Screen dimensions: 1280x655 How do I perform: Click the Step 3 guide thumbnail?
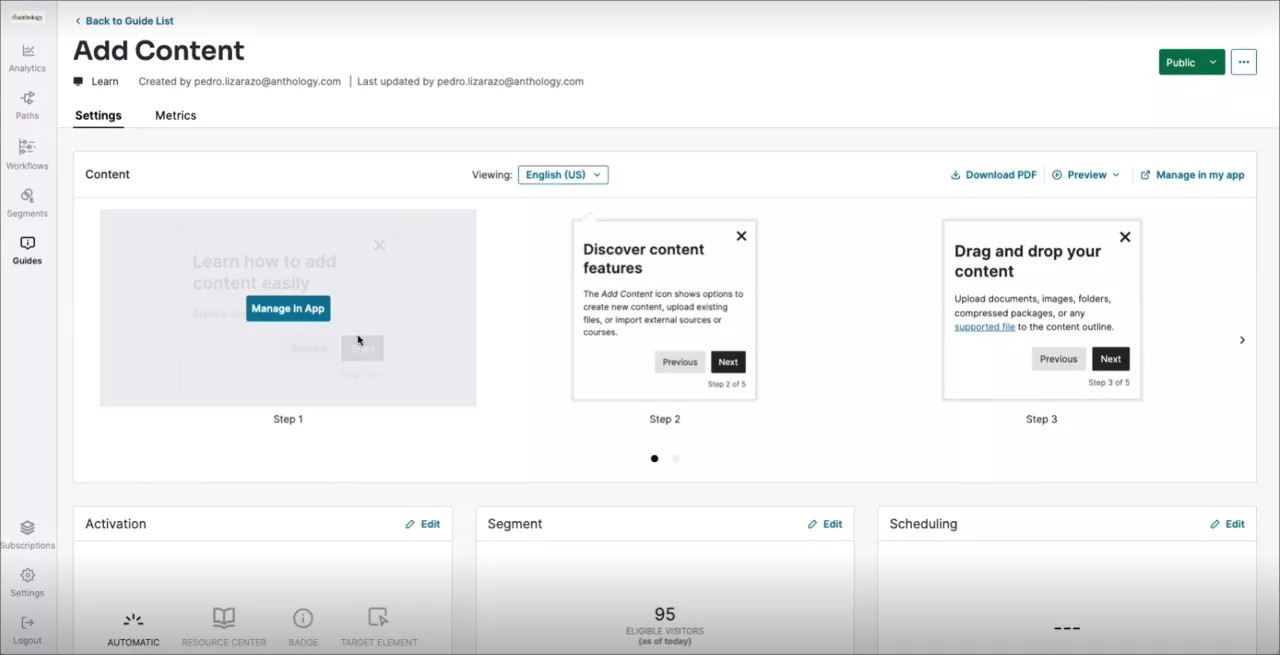point(1041,310)
